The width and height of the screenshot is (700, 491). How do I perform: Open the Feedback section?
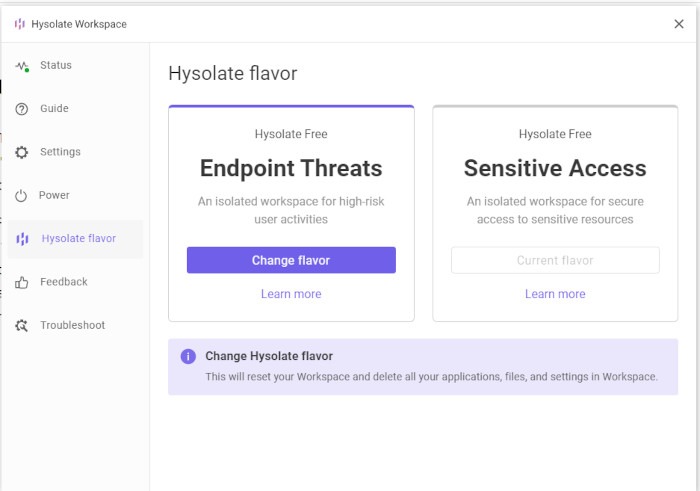click(x=64, y=282)
